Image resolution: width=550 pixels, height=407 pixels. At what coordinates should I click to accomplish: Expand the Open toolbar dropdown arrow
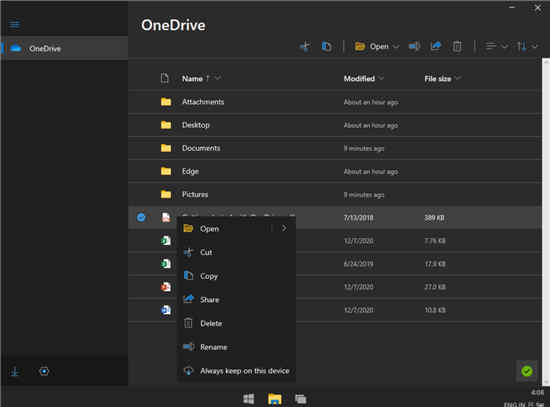coord(396,47)
